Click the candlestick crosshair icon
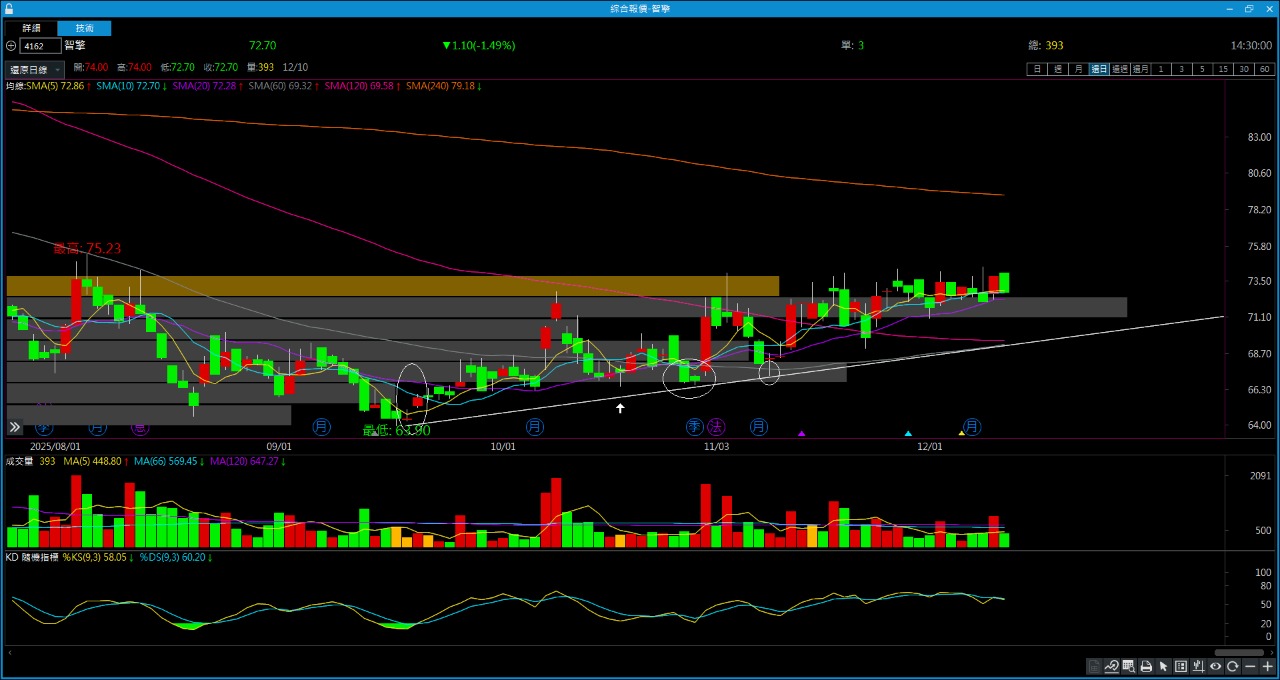 (1198, 667)
